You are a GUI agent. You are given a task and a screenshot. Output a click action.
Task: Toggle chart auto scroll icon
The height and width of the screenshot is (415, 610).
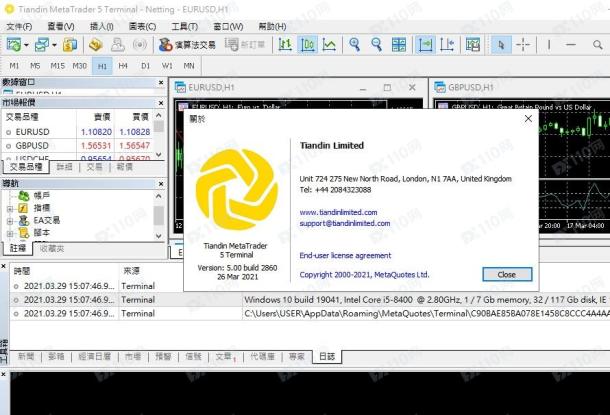tap(425, 45)
